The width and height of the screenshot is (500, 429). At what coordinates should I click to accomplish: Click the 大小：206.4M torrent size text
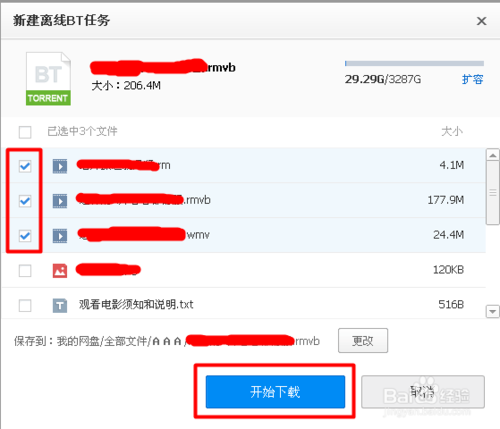coord(126,86)
